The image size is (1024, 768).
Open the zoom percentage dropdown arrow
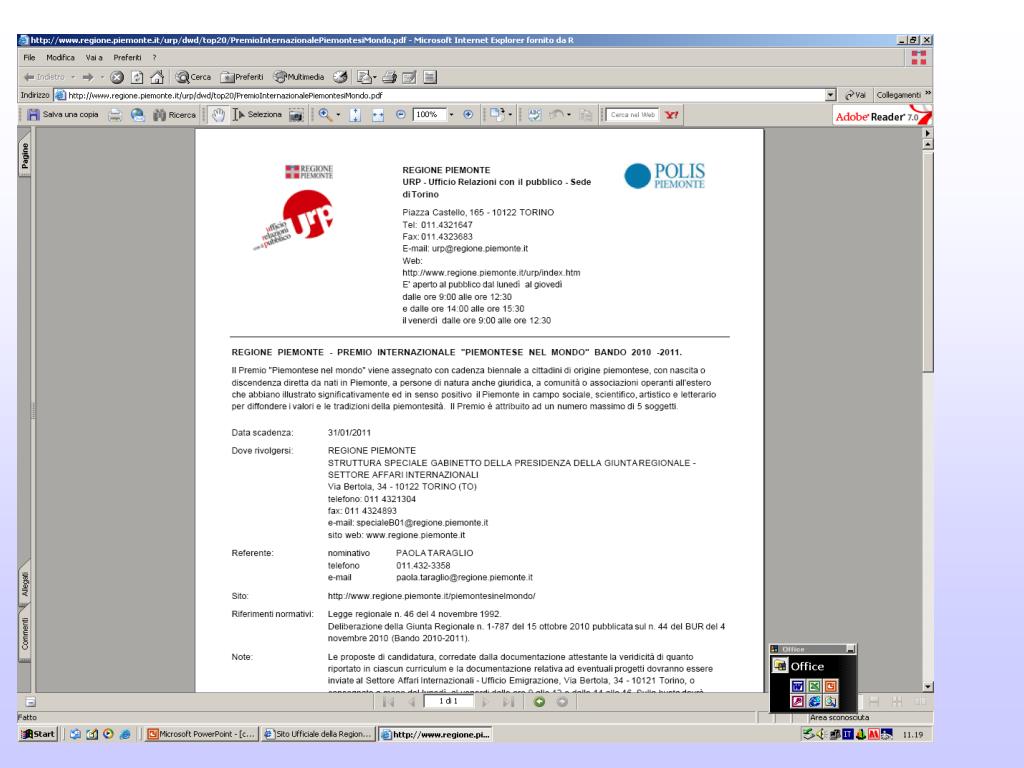[451, 115]
